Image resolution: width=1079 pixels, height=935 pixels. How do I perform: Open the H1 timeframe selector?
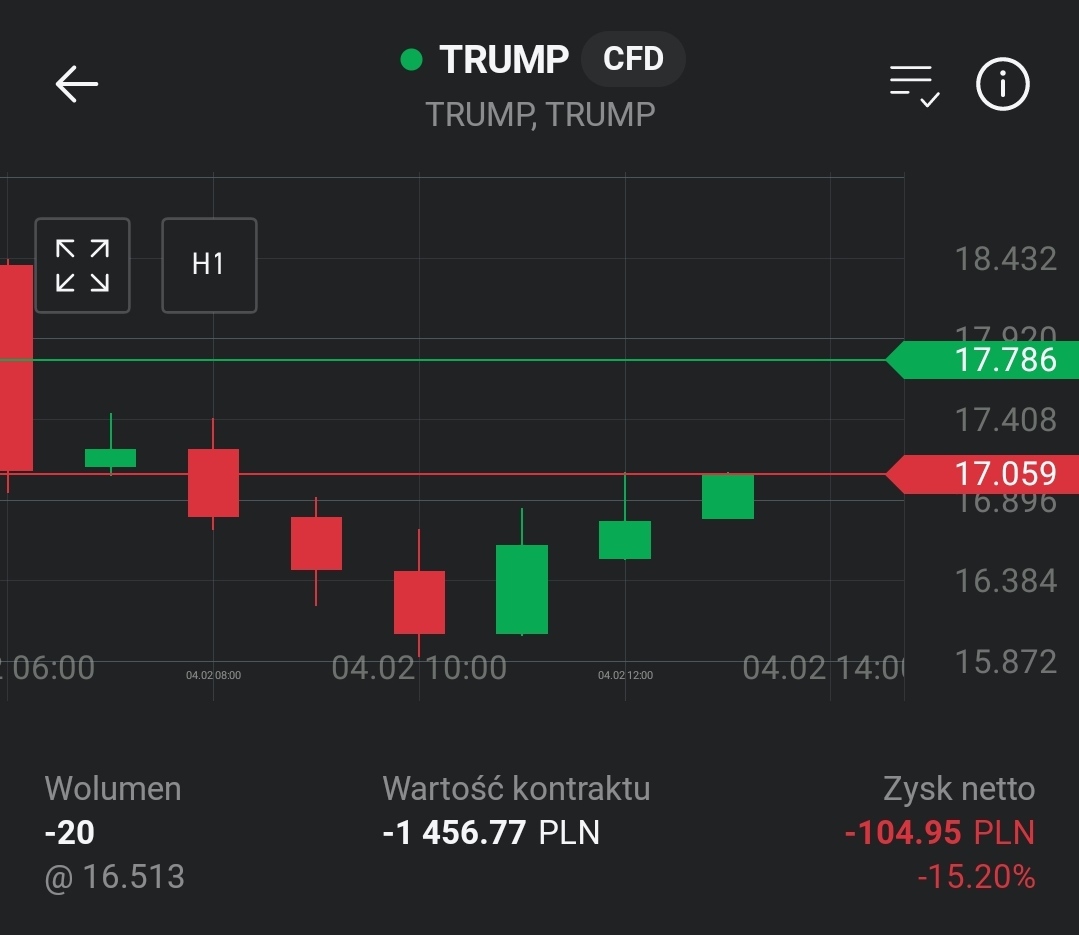209,265
